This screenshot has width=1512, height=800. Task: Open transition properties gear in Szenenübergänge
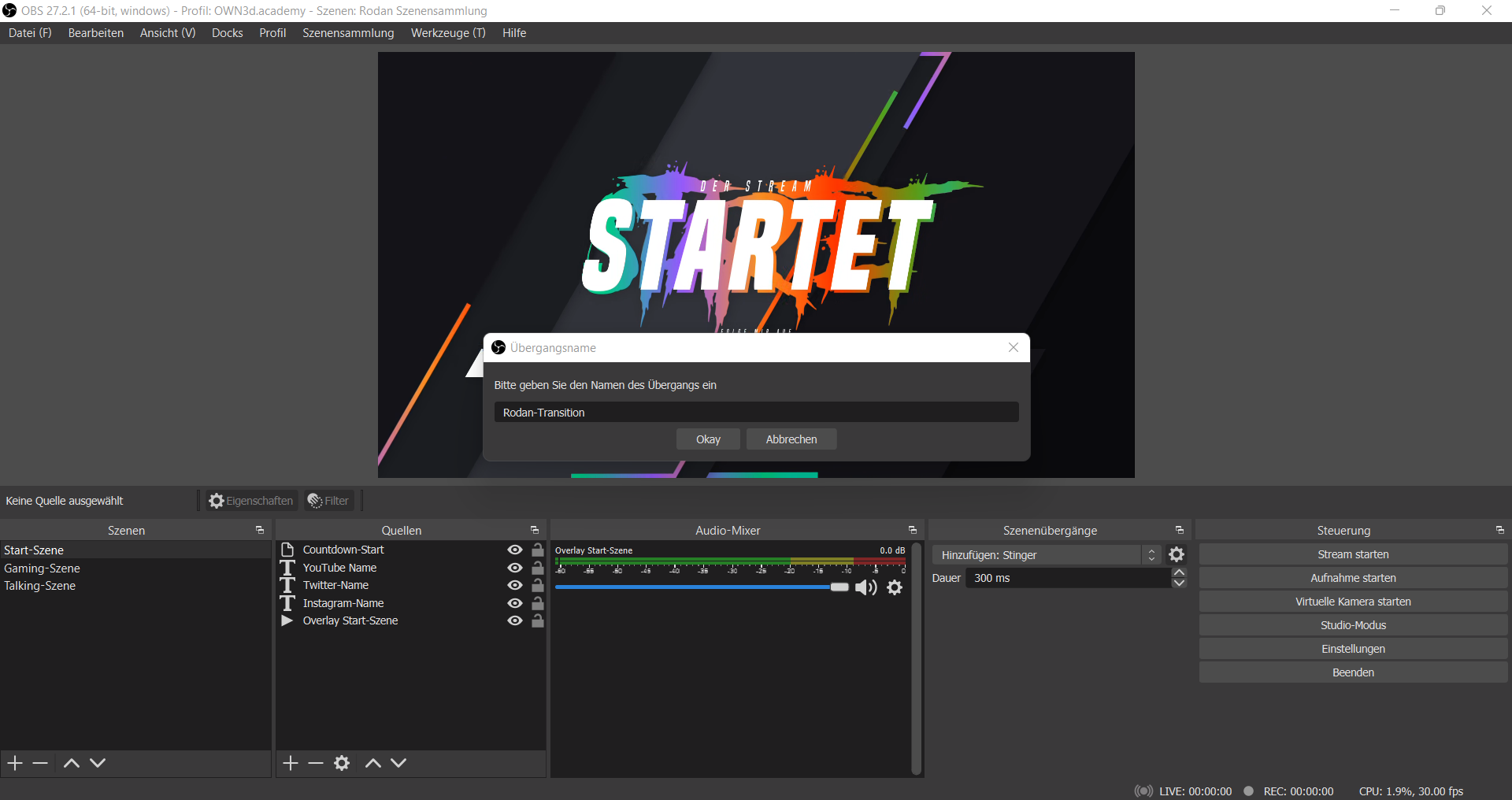pyautogui.click(x=1177, y=555)
